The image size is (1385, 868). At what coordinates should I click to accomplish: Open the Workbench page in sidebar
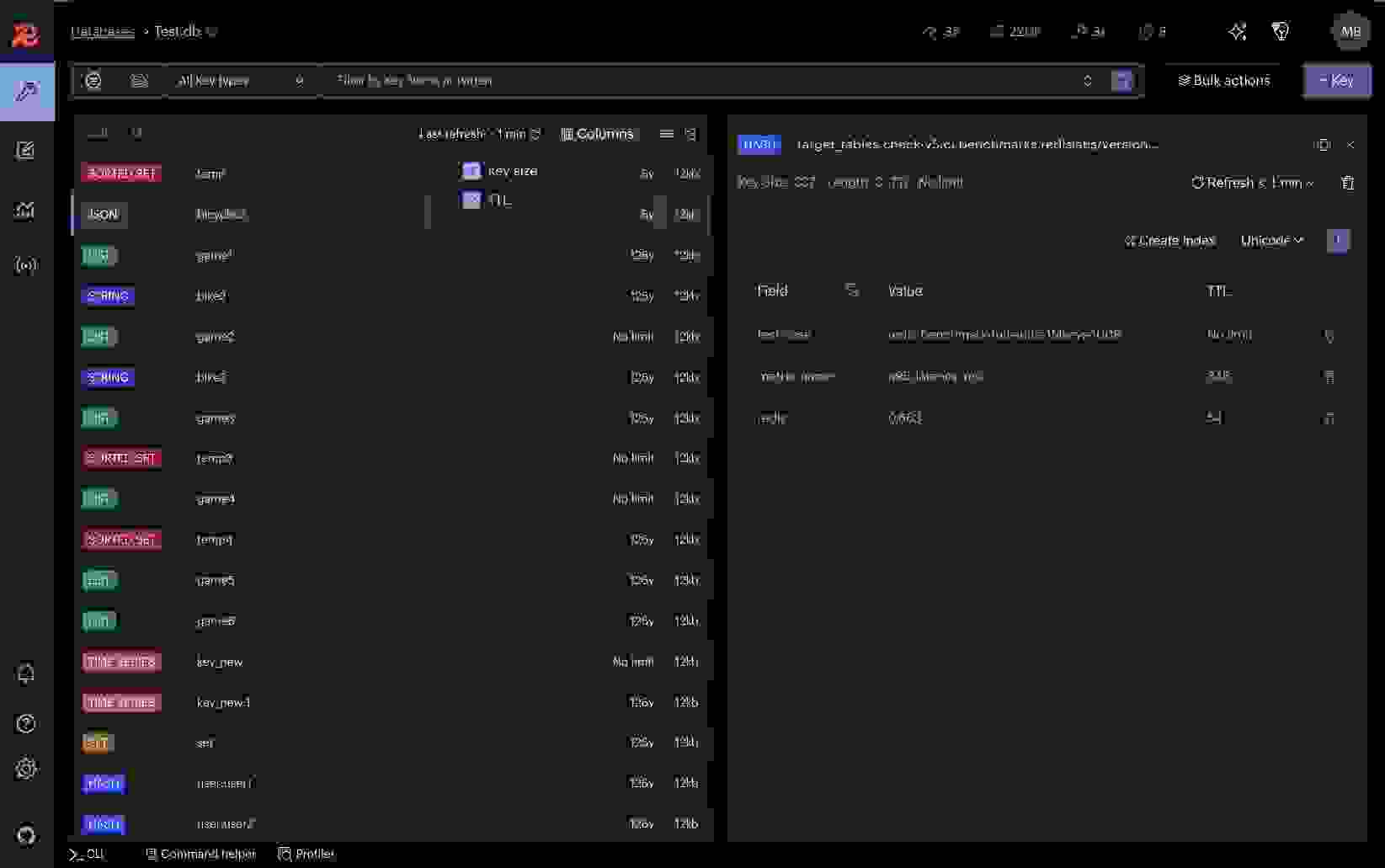point(26,151)
